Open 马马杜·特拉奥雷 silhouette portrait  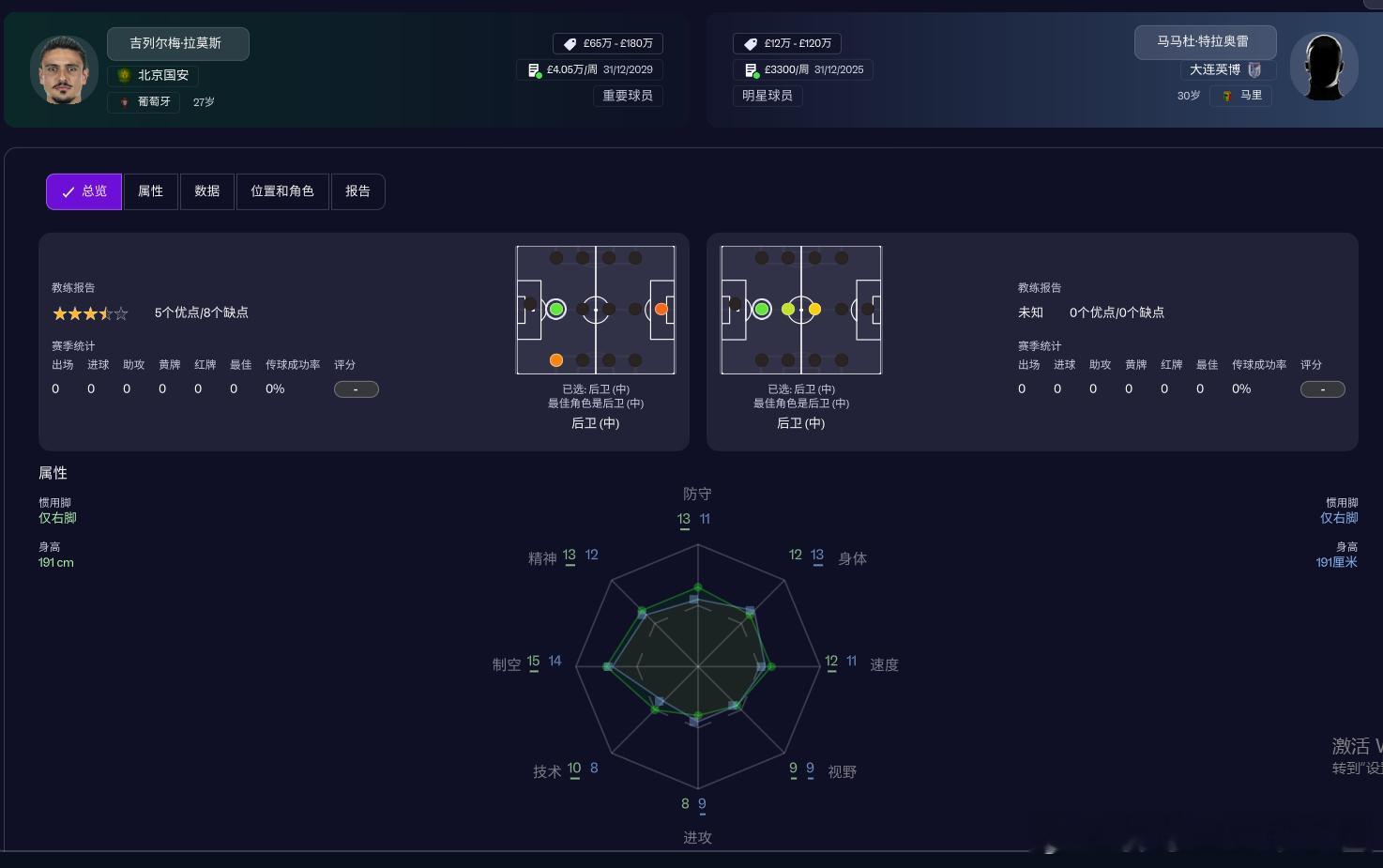(1324, 66)
